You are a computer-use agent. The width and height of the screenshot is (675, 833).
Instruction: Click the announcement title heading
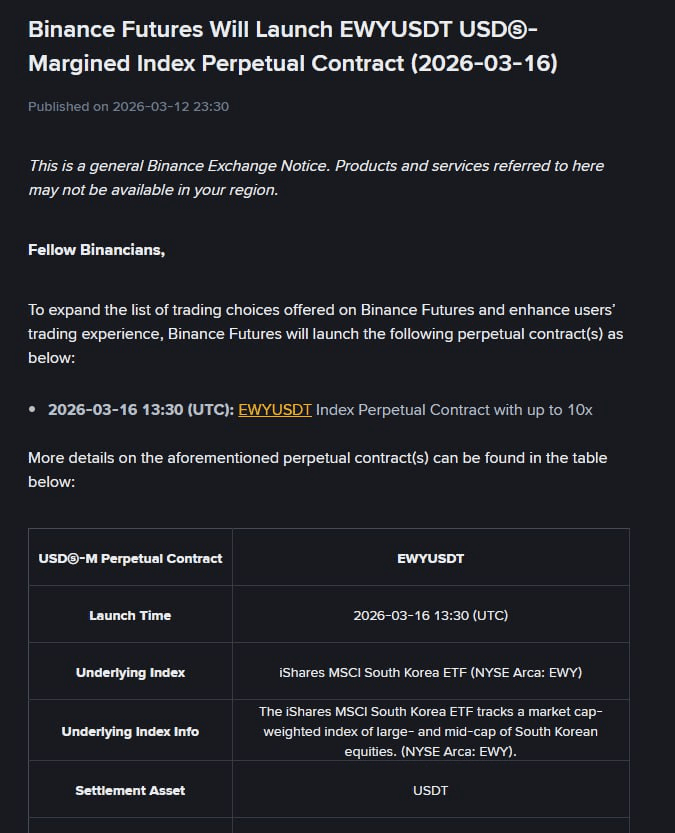(x=293, y=46)
